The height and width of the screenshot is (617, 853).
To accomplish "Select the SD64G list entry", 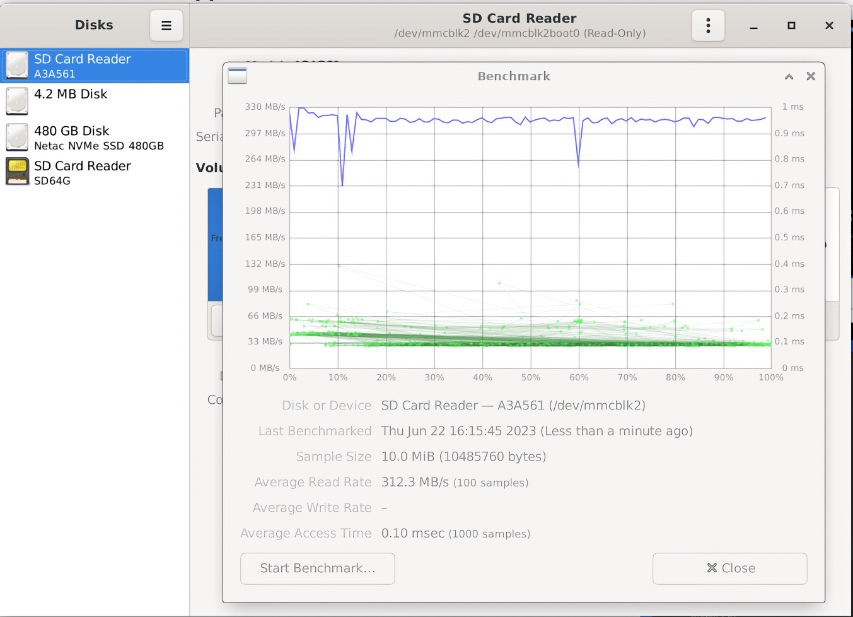I will [95, 172].
